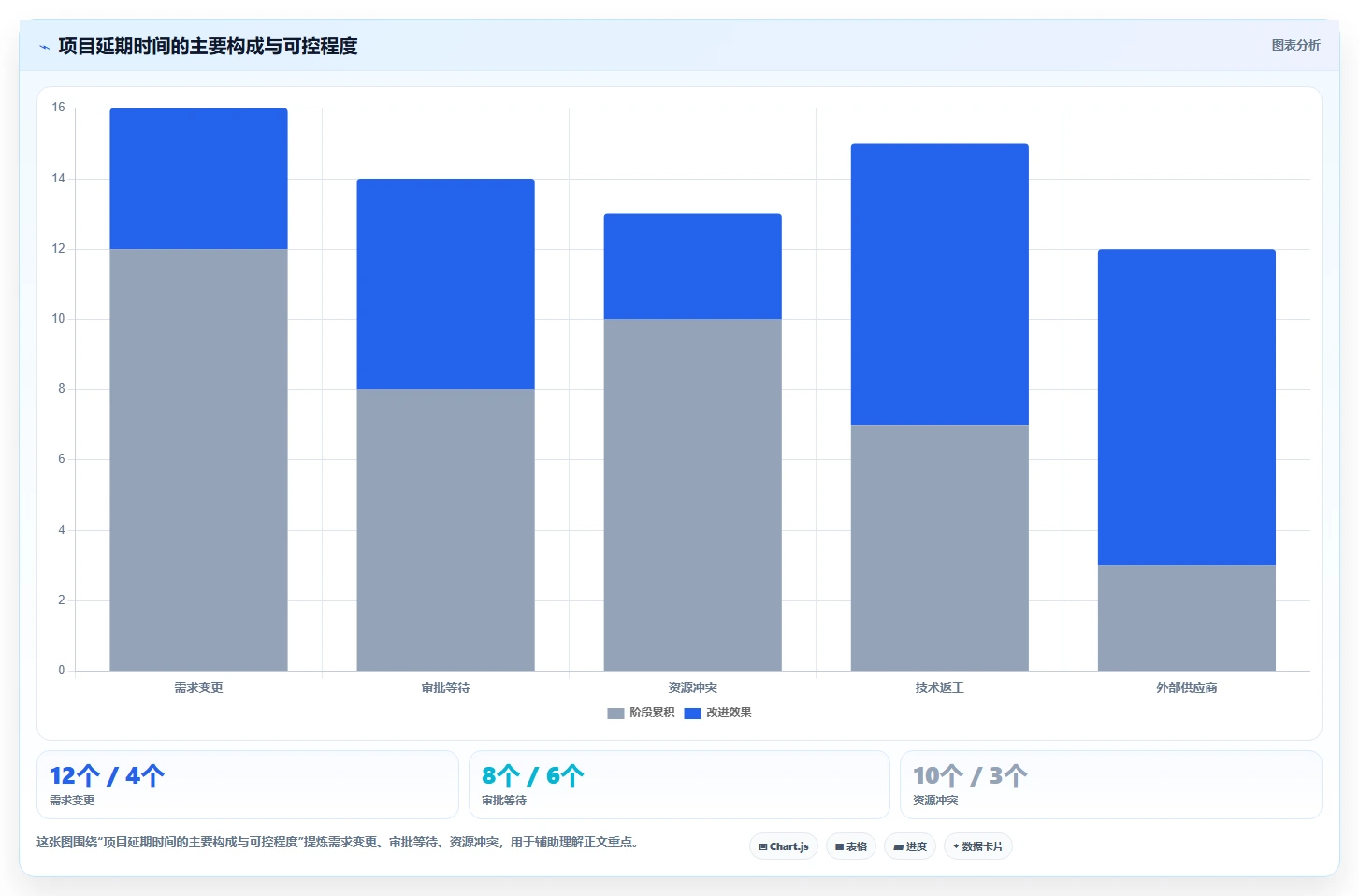Click the gray bar segment for 技术返工

[x=939, y=547]
